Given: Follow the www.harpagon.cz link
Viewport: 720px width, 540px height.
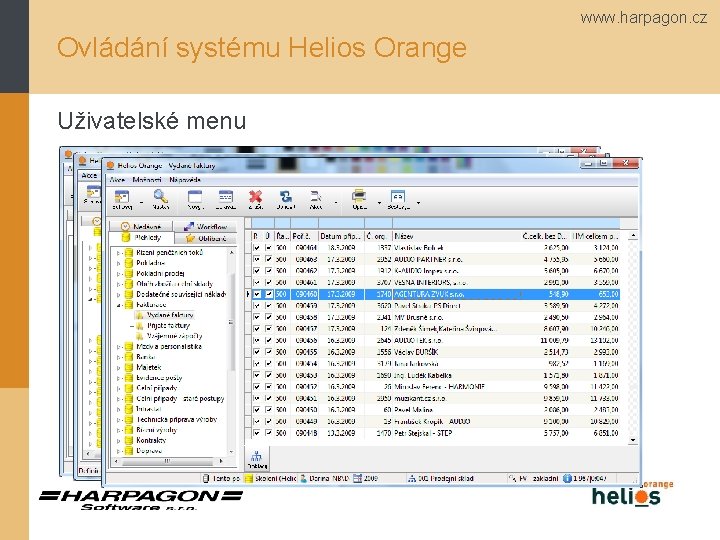Looking at the screenshot, I should [644, 18].
